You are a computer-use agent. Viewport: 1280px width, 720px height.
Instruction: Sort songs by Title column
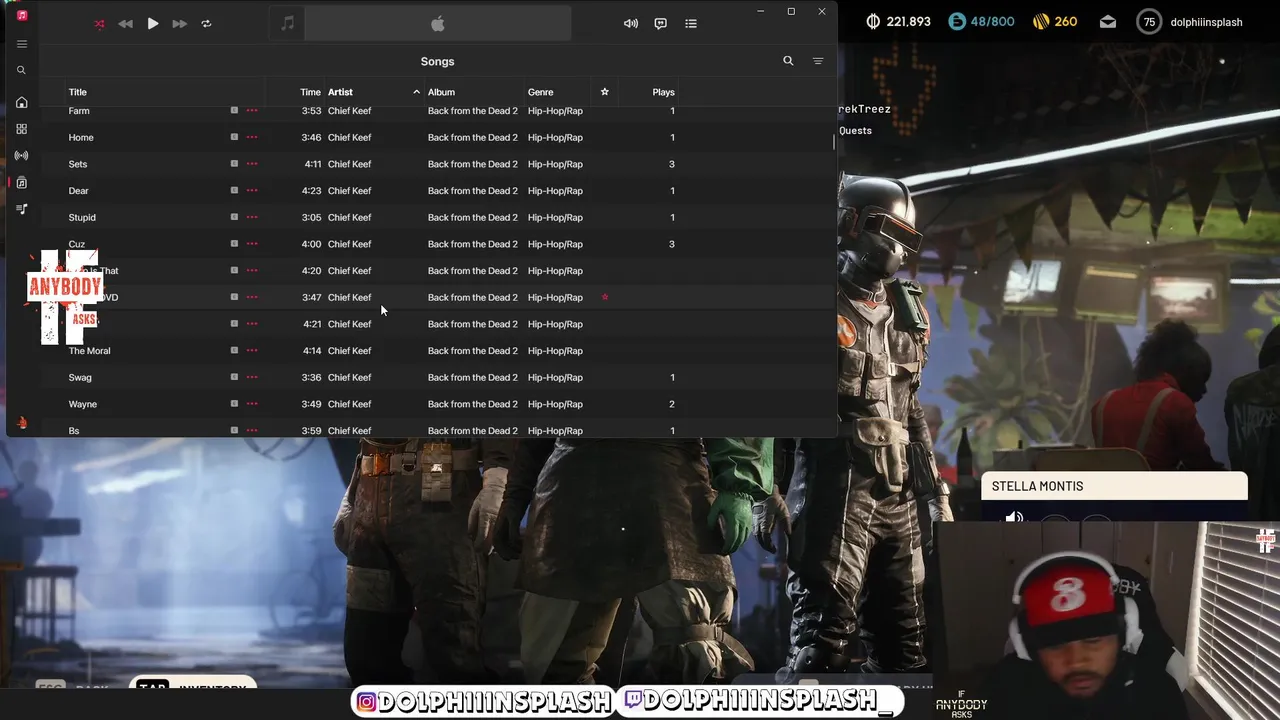(77, 92)
